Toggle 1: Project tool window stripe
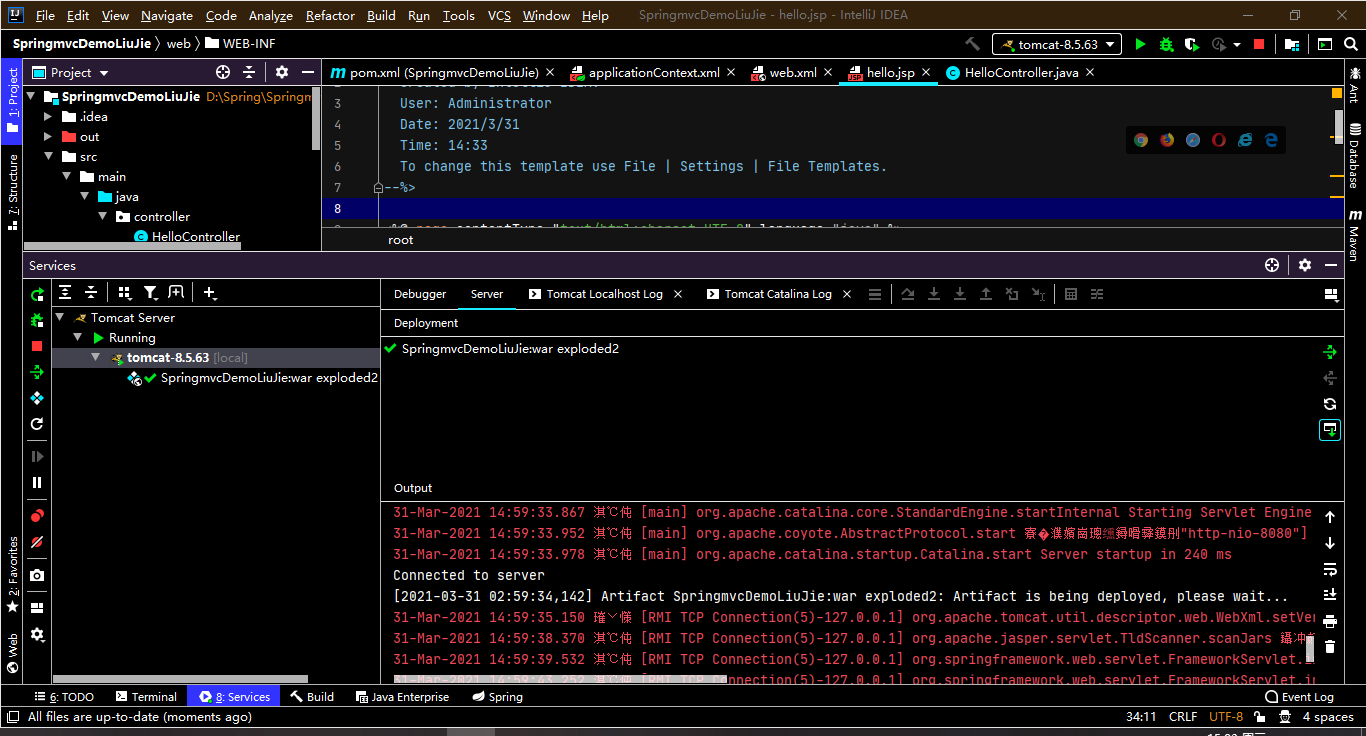This screenshot has width=1366, height=736. [x=12, y=100]
